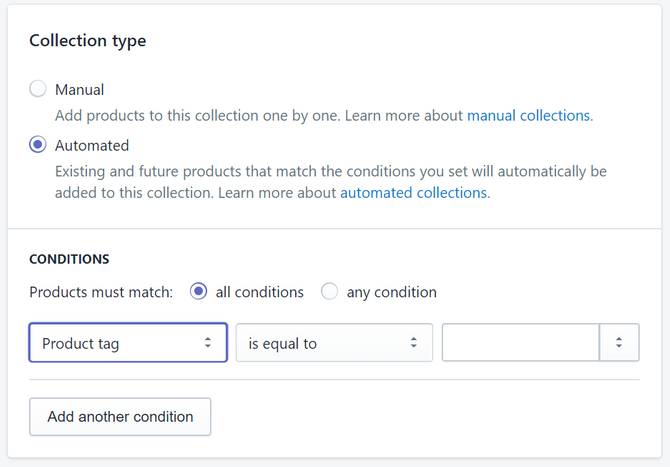Expand the value suggestions arrow button
This screenshot has width=670, height=467.
[x=619, y=343]
